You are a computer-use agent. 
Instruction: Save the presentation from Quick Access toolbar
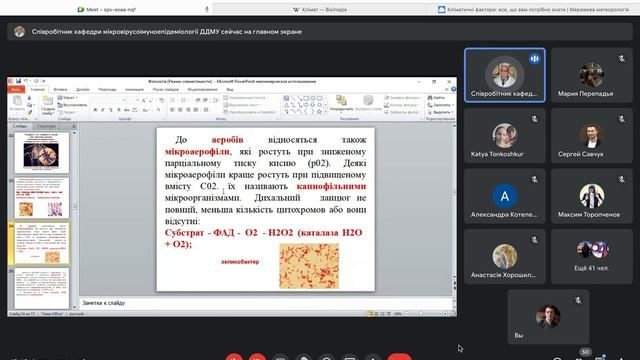click(x=18, y=81)
